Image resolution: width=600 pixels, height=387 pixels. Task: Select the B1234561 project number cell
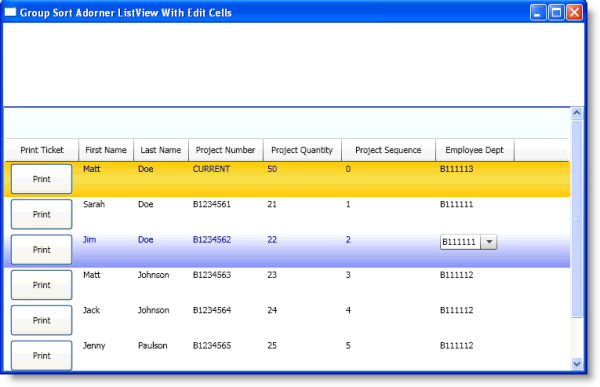(212, 204)
